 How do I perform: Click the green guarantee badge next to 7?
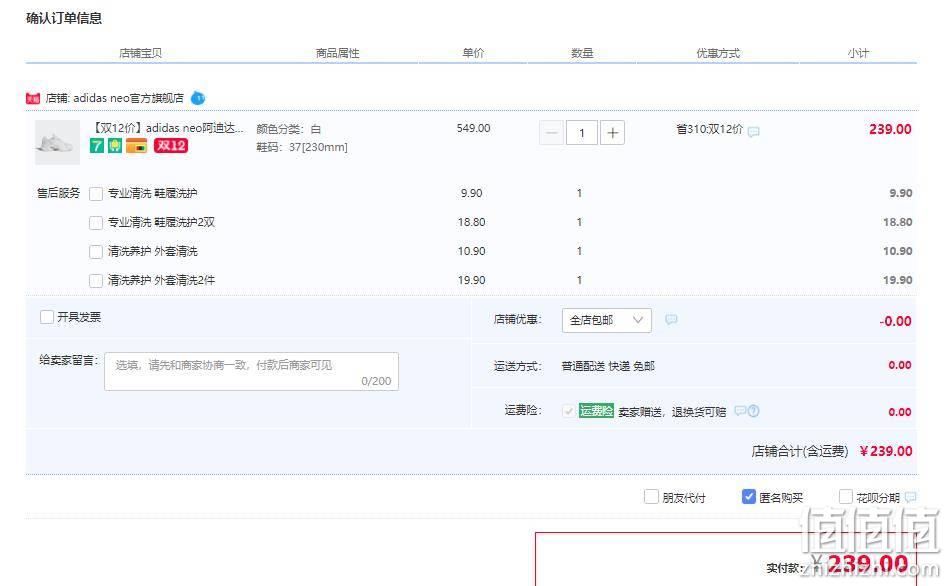click(x=115, y=145)
